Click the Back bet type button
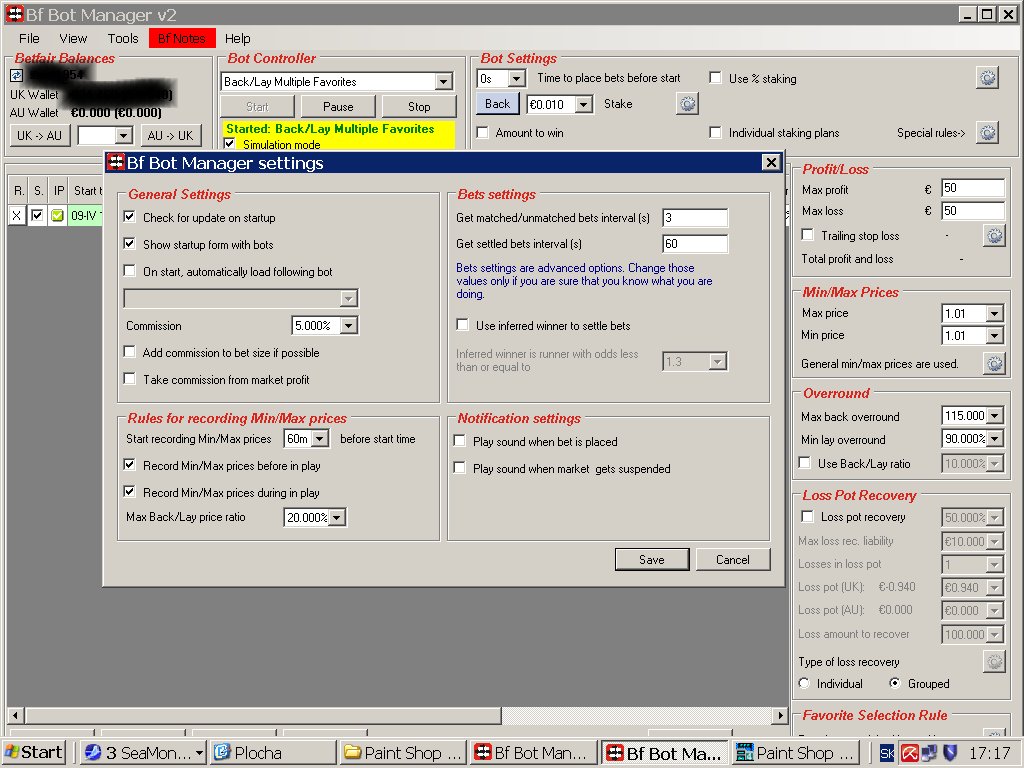The height and width of the screenshot is (768, 1024). (498, 104)
